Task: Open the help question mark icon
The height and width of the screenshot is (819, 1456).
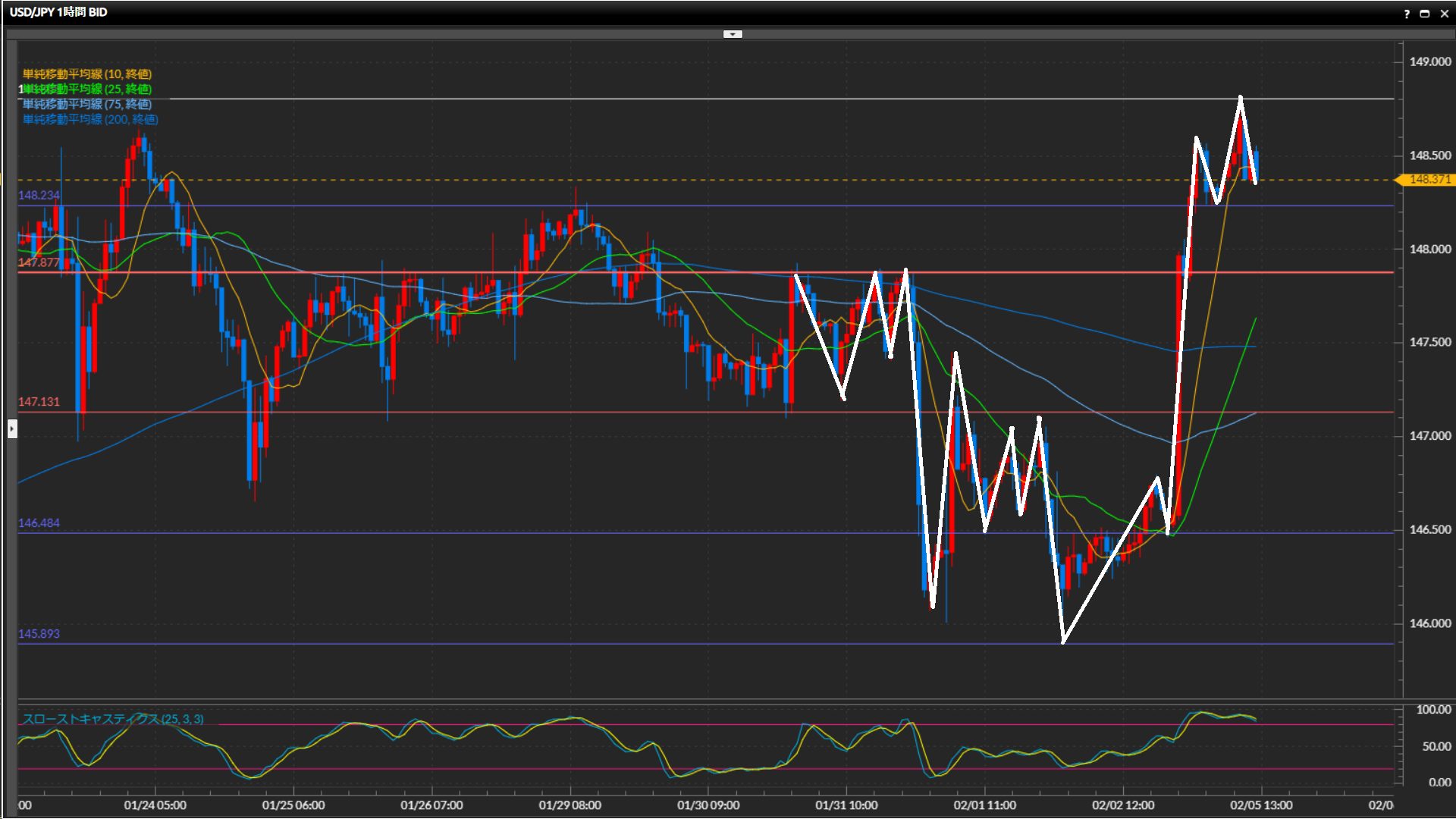Action: (x=1407, y=14)
